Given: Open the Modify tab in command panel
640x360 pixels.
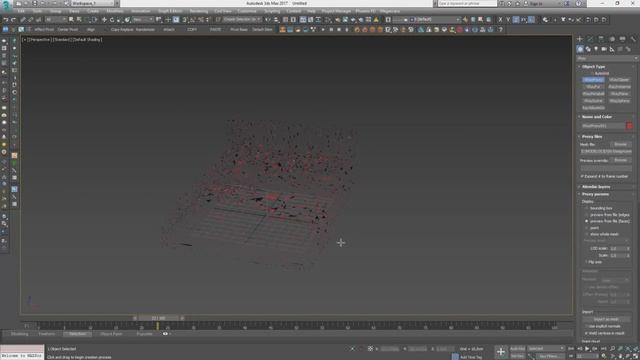Looking at the screenshot, I should coord(591,39).
